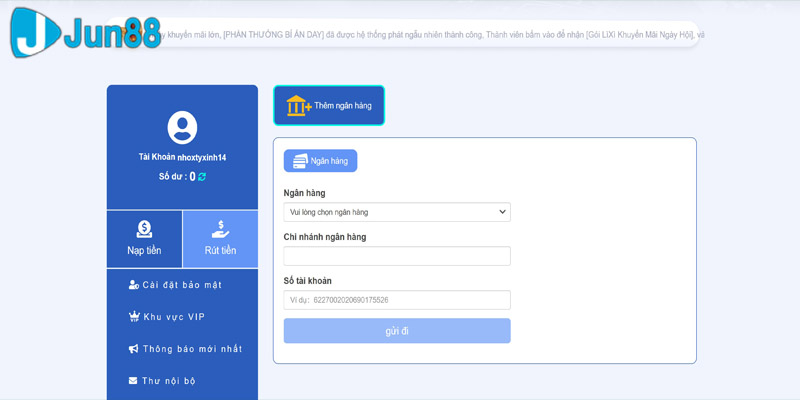Focus the Số tài khoản input field

[x=397, y=300]
